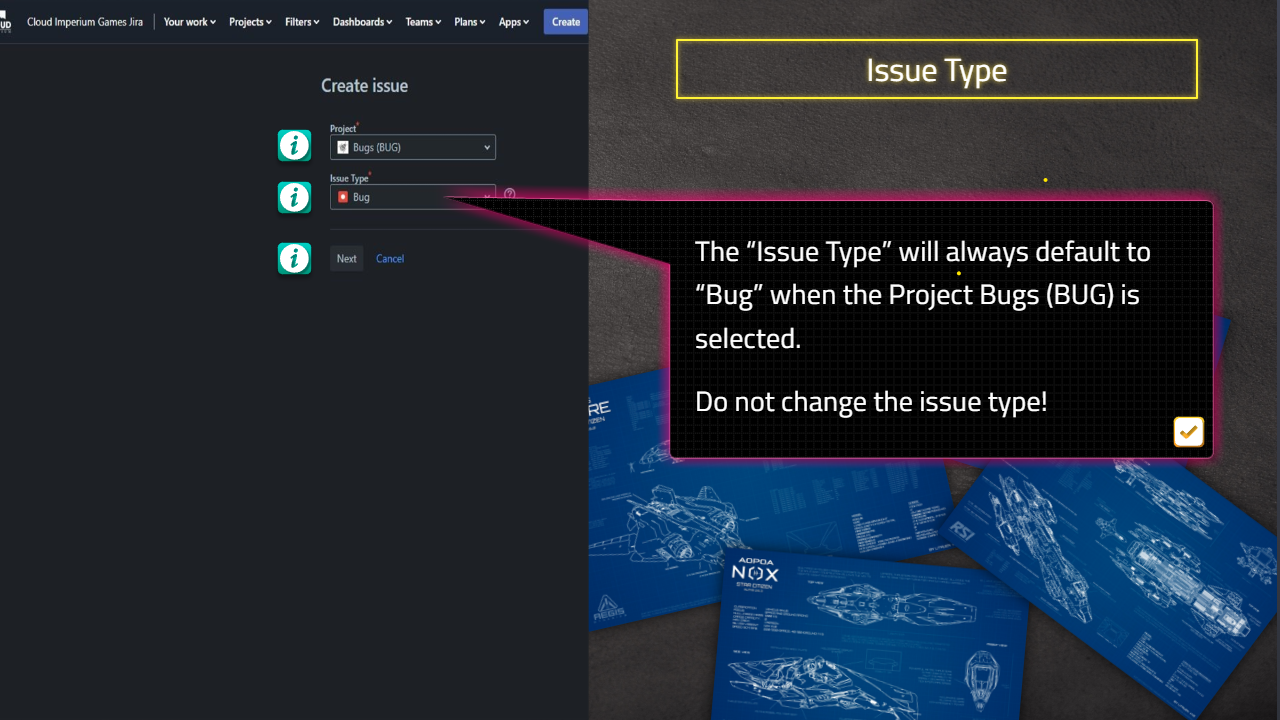
Task: Click the info icon beside Next button
Action: (294, 259)
